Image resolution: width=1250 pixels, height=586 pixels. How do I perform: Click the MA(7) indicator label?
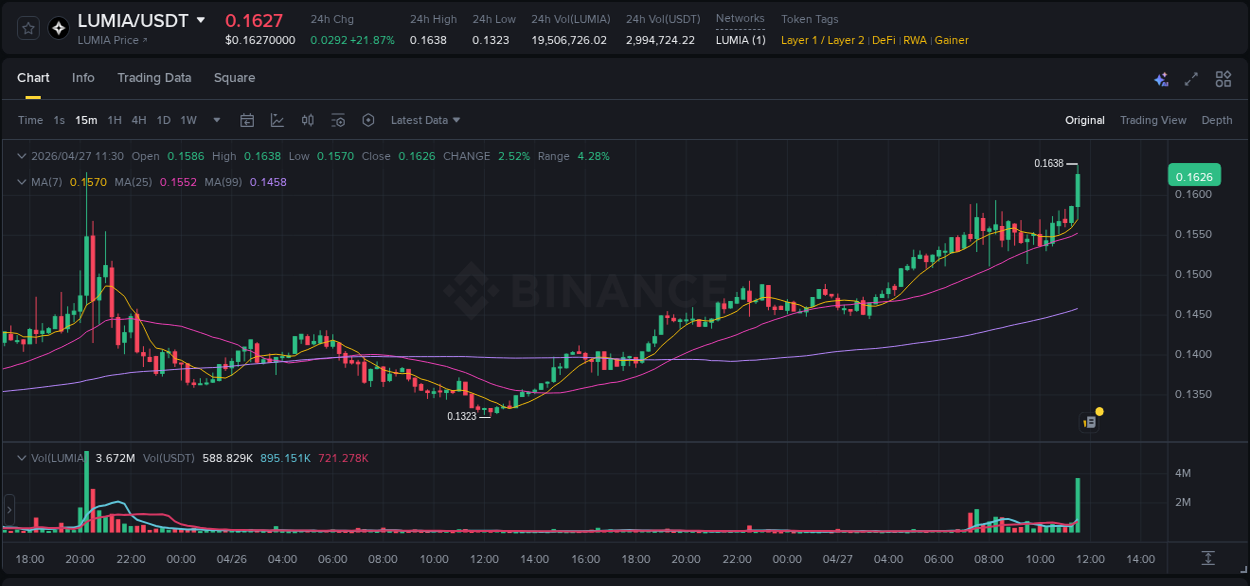(47, 182)
